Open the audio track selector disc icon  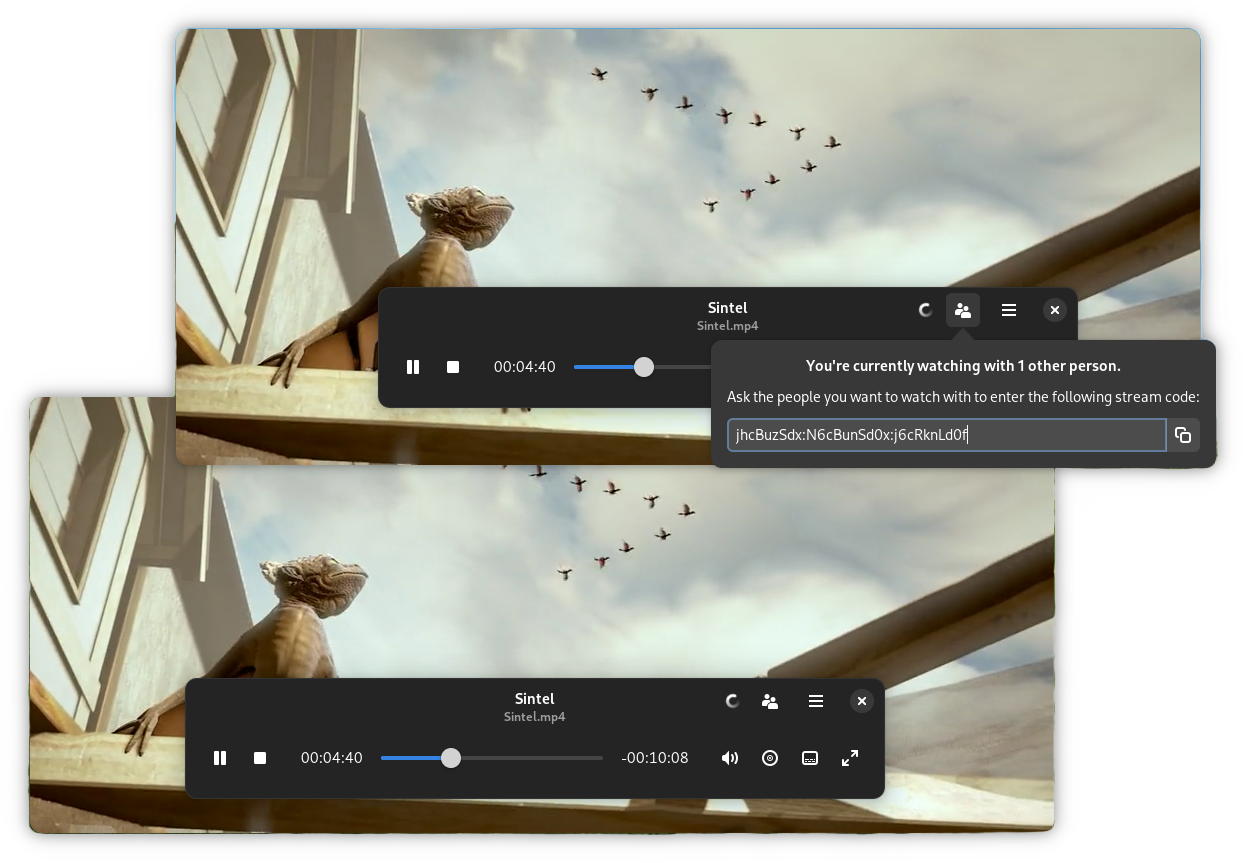pos(770,758)
